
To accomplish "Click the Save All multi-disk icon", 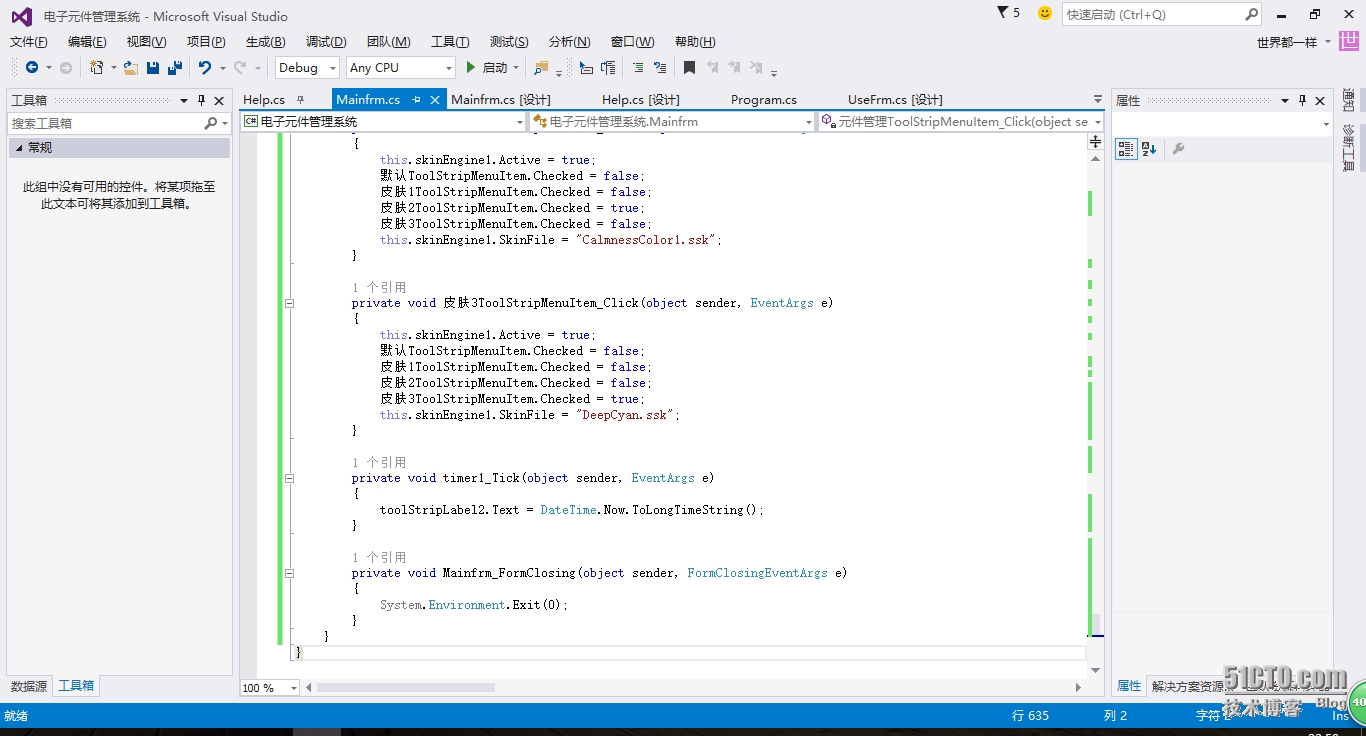I will (x=175, y=68).
